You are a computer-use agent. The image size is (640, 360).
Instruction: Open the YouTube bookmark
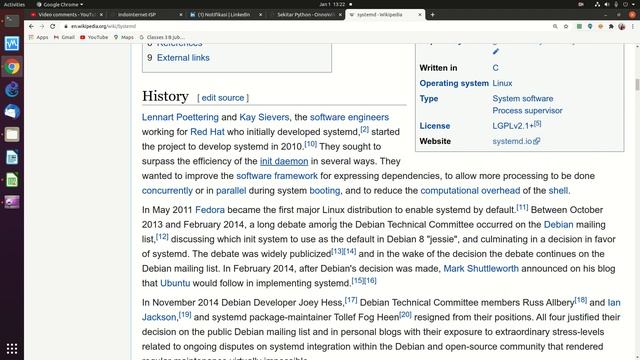tap(94, 37)
